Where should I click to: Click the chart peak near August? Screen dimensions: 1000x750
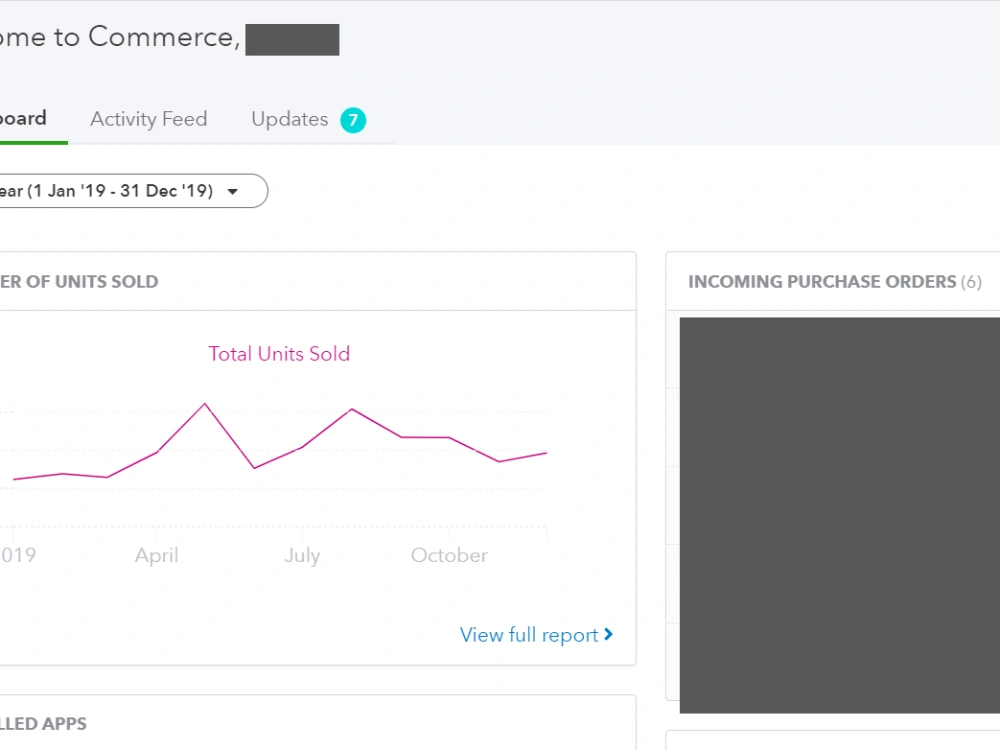tap(352, 409)
